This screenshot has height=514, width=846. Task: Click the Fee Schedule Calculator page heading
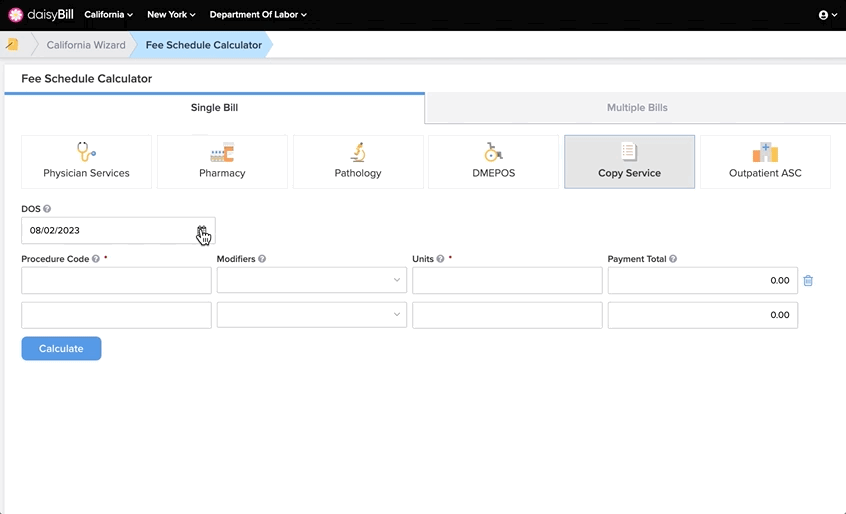[x=86, y=79]
